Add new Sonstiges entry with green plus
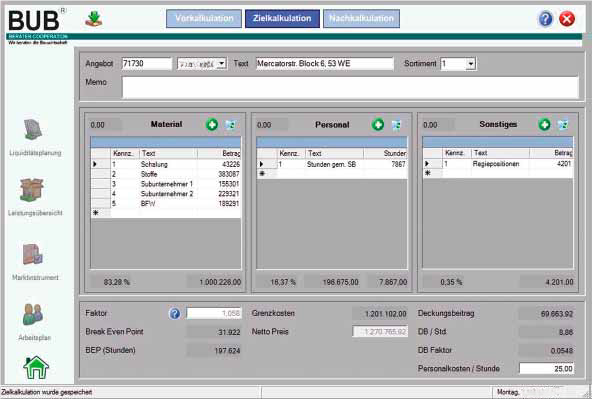Screen dimensions: 592x399 (544, 124)
